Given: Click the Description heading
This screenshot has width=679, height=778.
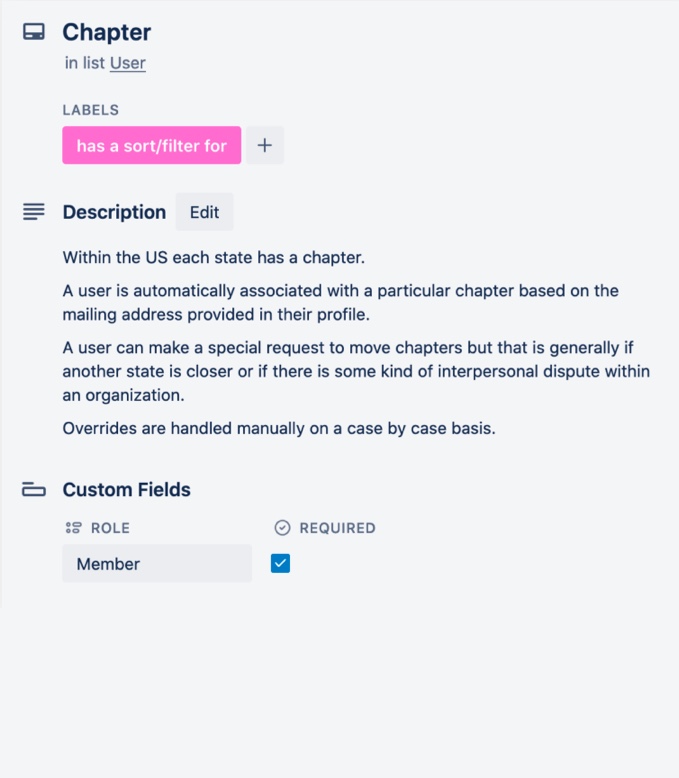Looking at the screenshot, I should click(x=114, y=212).
